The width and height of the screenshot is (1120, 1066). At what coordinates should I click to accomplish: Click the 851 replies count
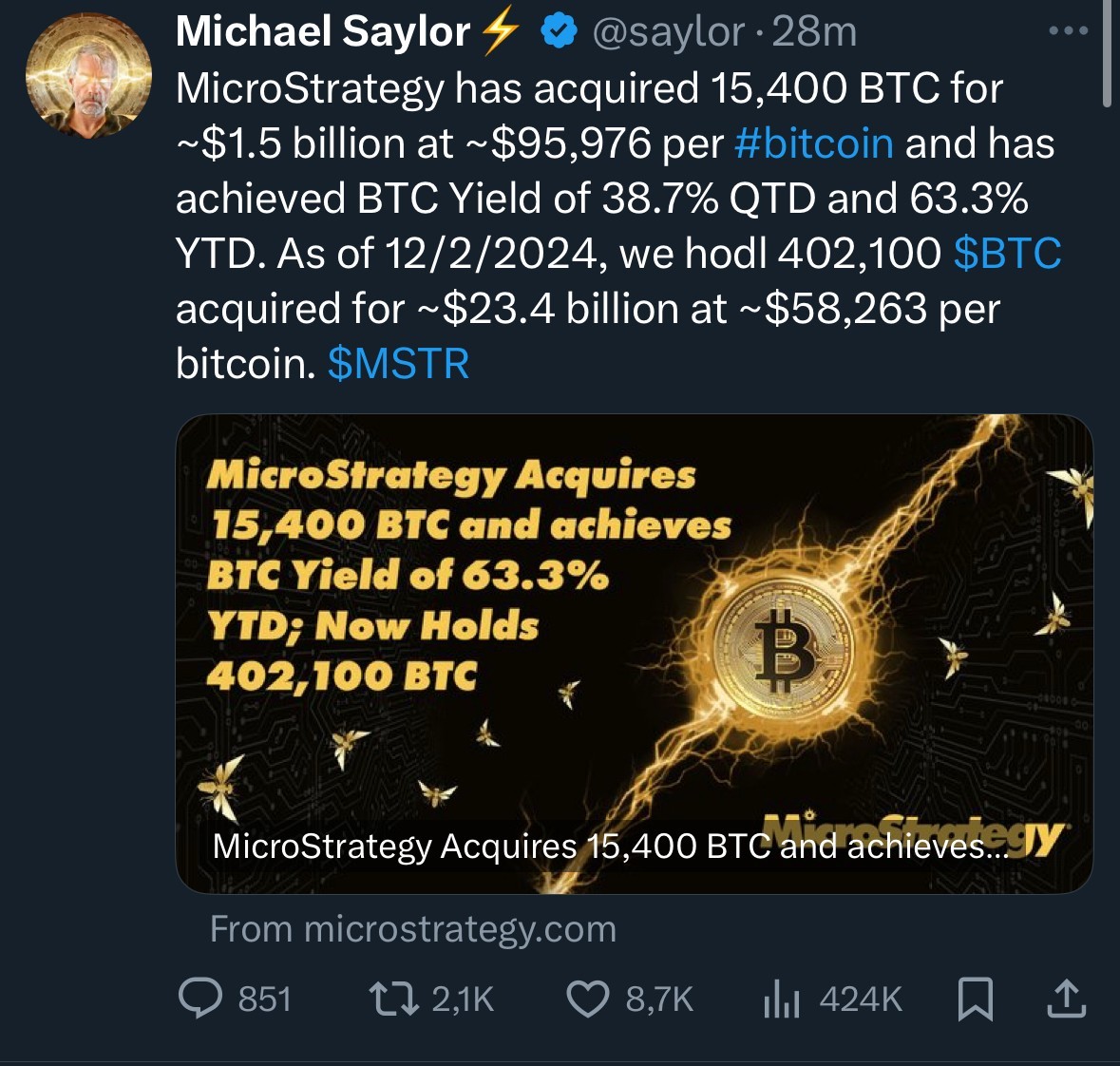tap(264, 999)
